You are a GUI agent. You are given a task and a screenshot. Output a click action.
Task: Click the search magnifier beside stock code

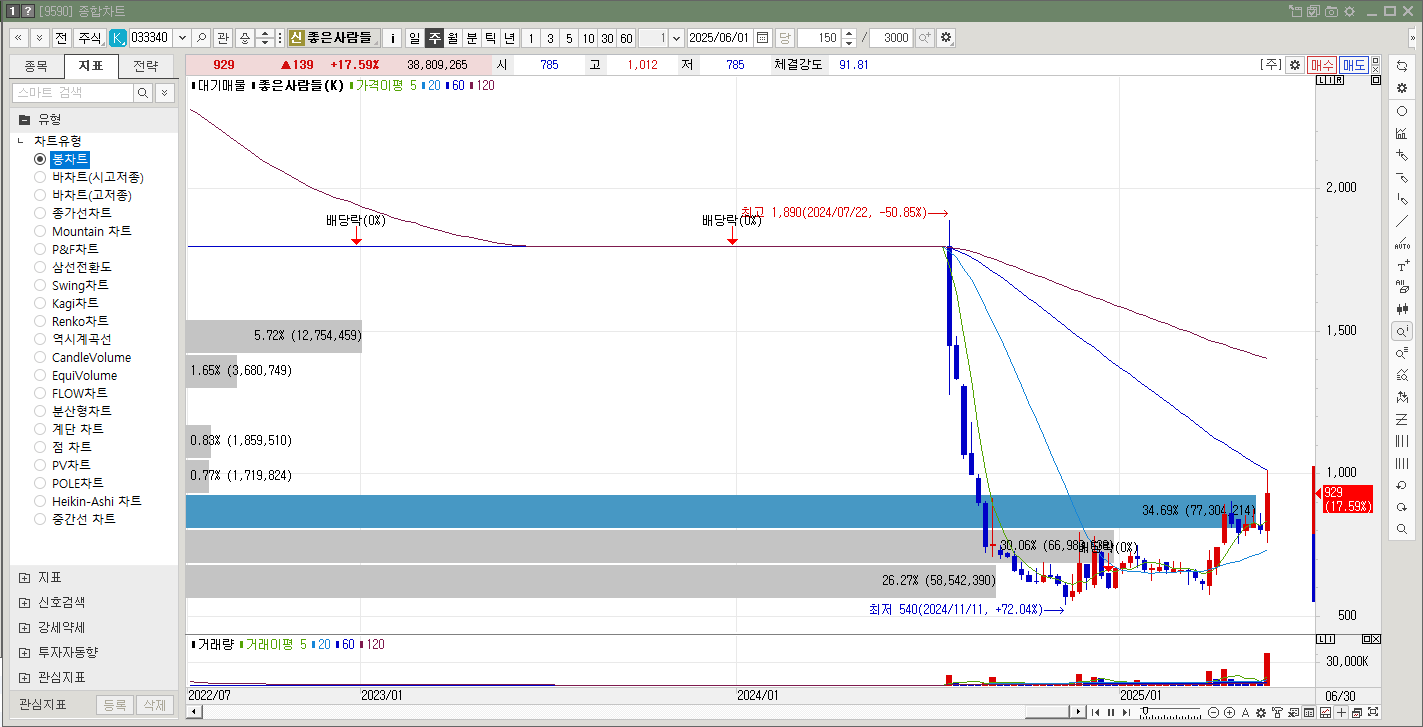201,38
